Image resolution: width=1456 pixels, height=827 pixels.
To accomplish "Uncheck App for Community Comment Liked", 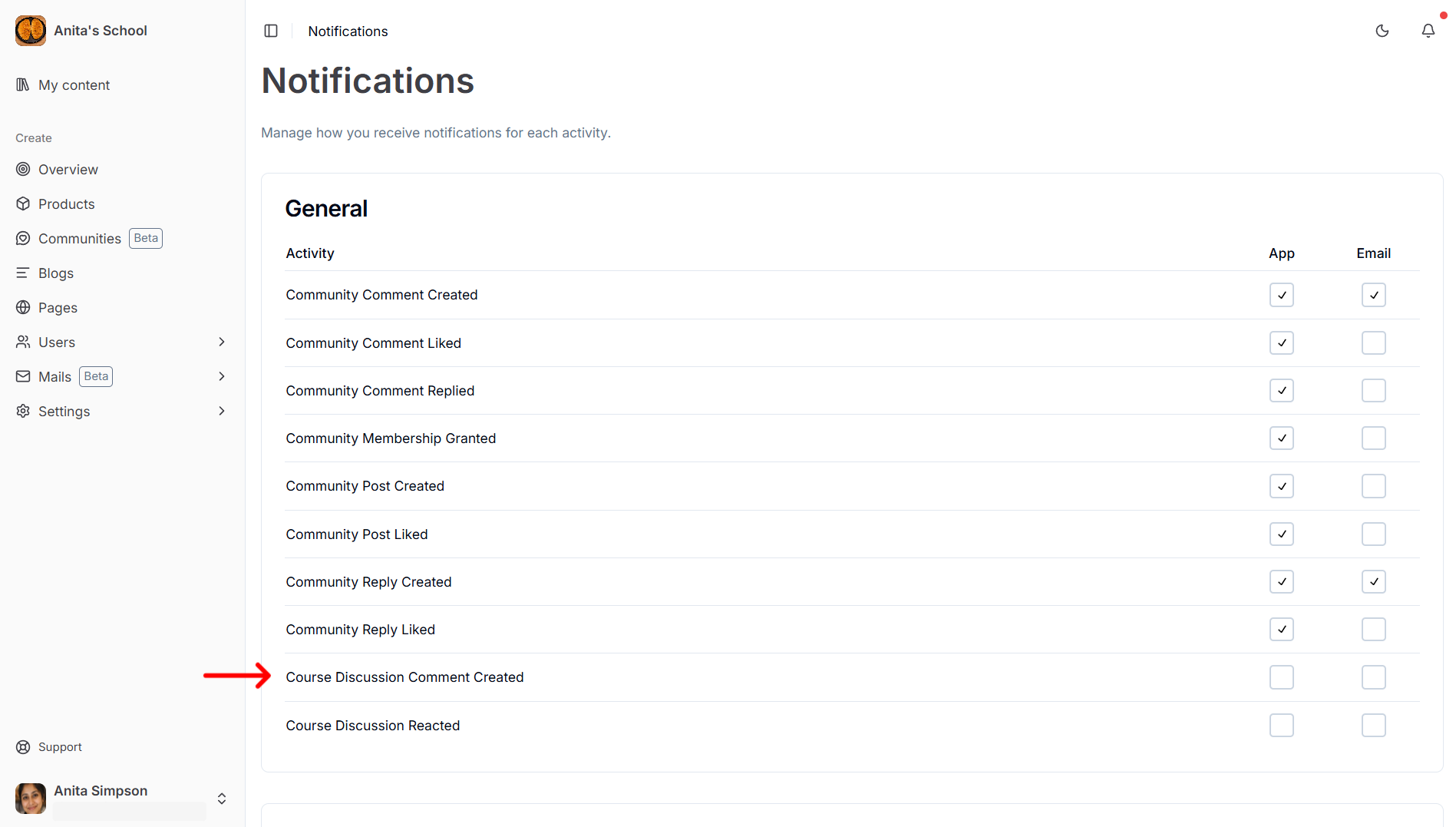I will click(1282, 342).
